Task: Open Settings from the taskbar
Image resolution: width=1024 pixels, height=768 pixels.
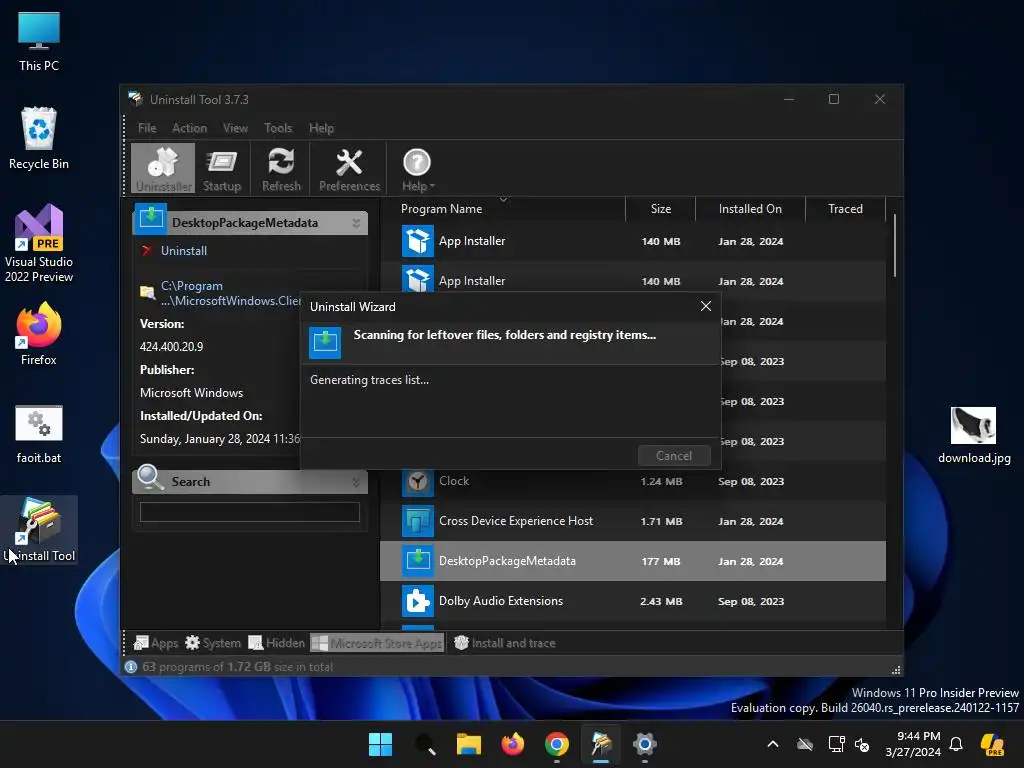Action: coord(645,744)
